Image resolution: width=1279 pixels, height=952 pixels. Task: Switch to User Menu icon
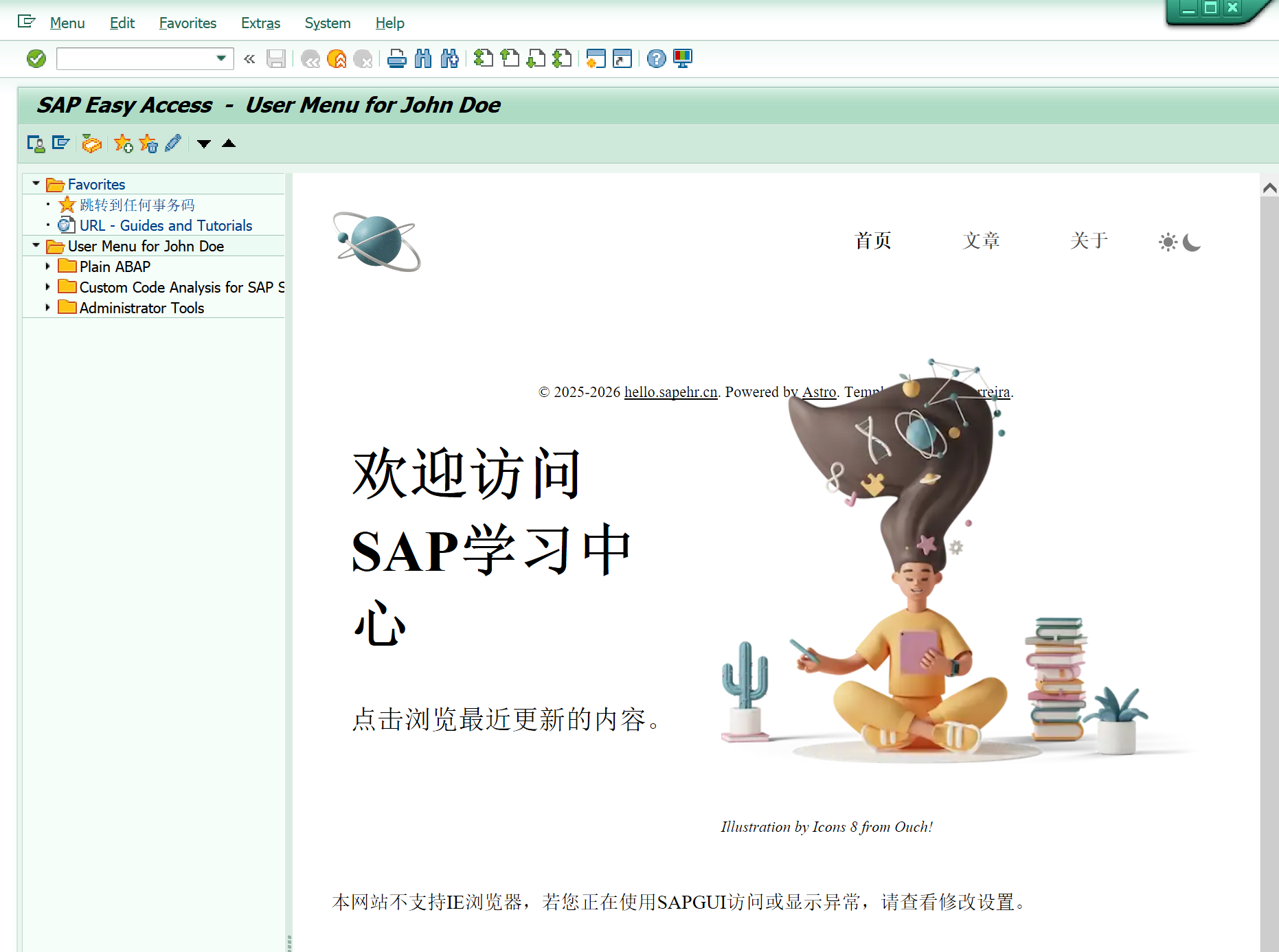tap(36, 144)
